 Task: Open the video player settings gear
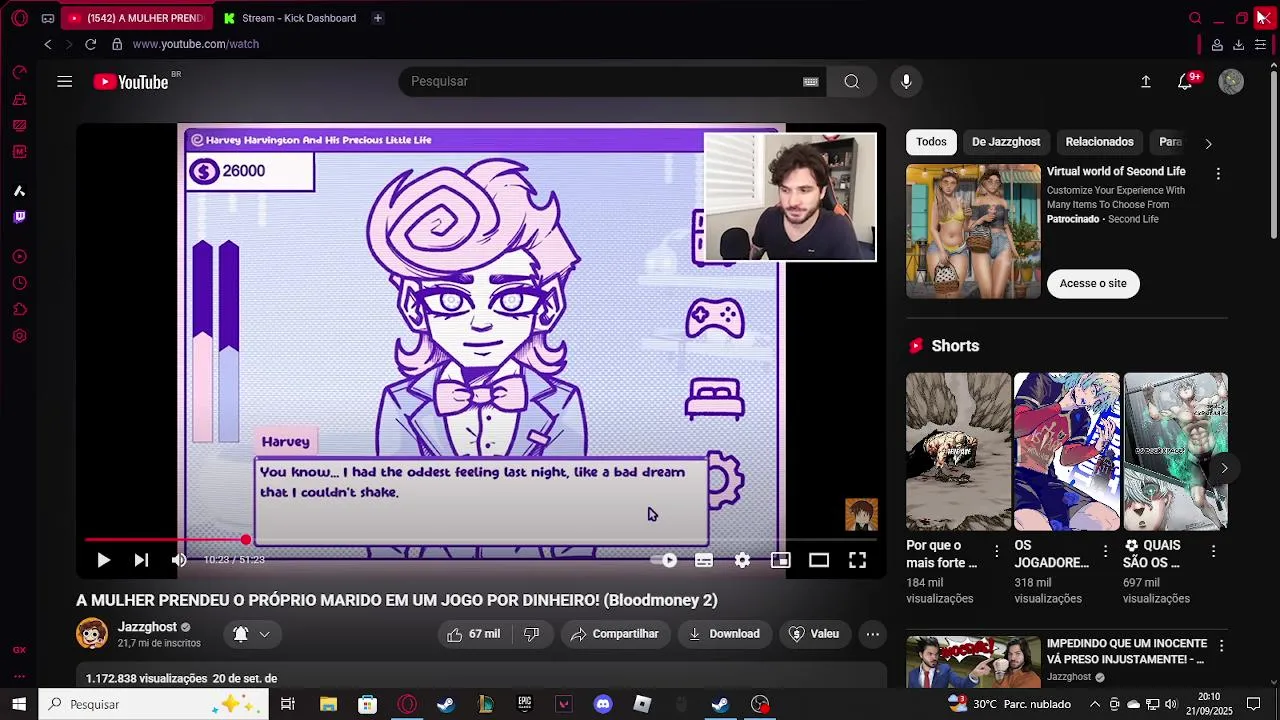(x=742, y=560)
